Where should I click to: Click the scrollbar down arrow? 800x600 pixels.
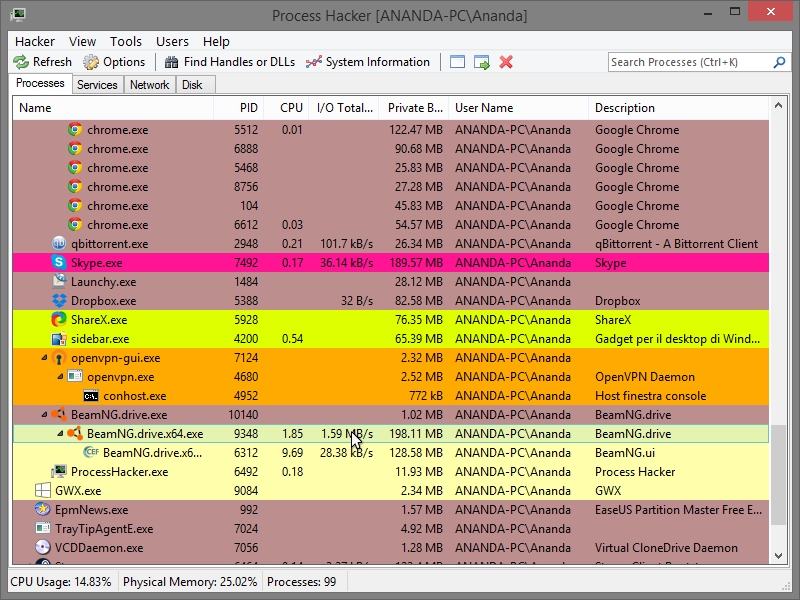click(778, 556)
